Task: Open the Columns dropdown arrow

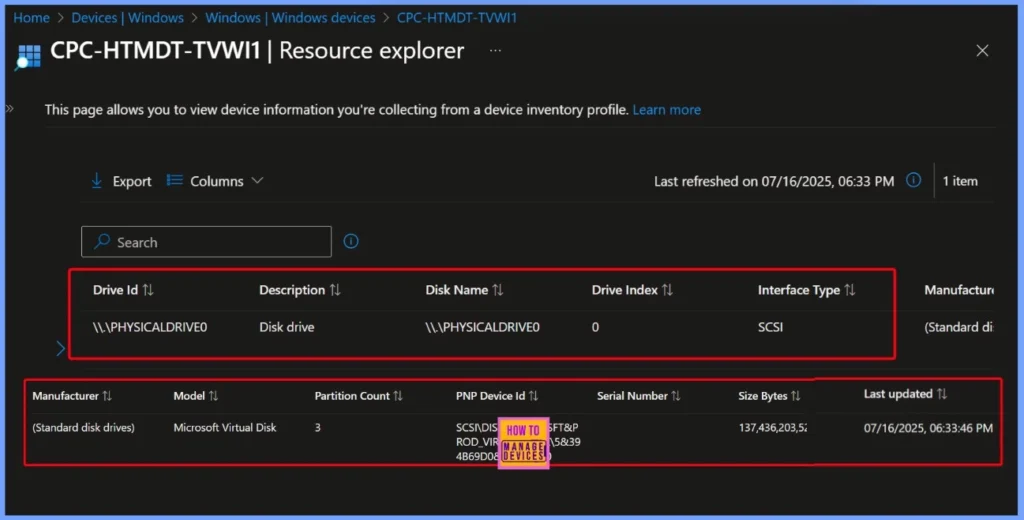Action: pyautogui.click(x=257, y=181)
